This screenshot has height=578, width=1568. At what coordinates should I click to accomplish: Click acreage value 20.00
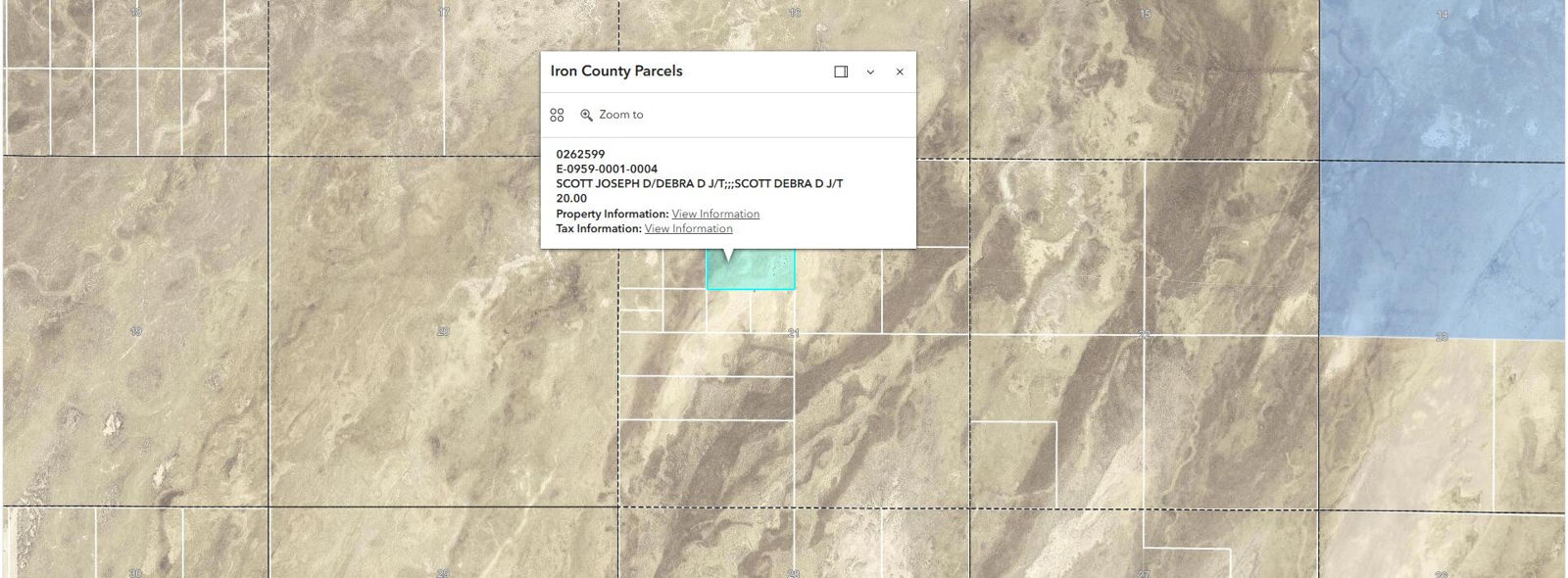pyautogui.click(x=571, y=198)
